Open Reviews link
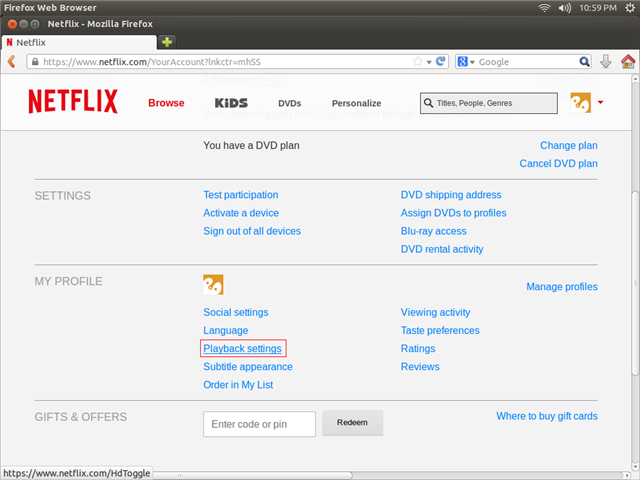The width and height of the screenshot is (640, 480). click(x=420, y=367)
